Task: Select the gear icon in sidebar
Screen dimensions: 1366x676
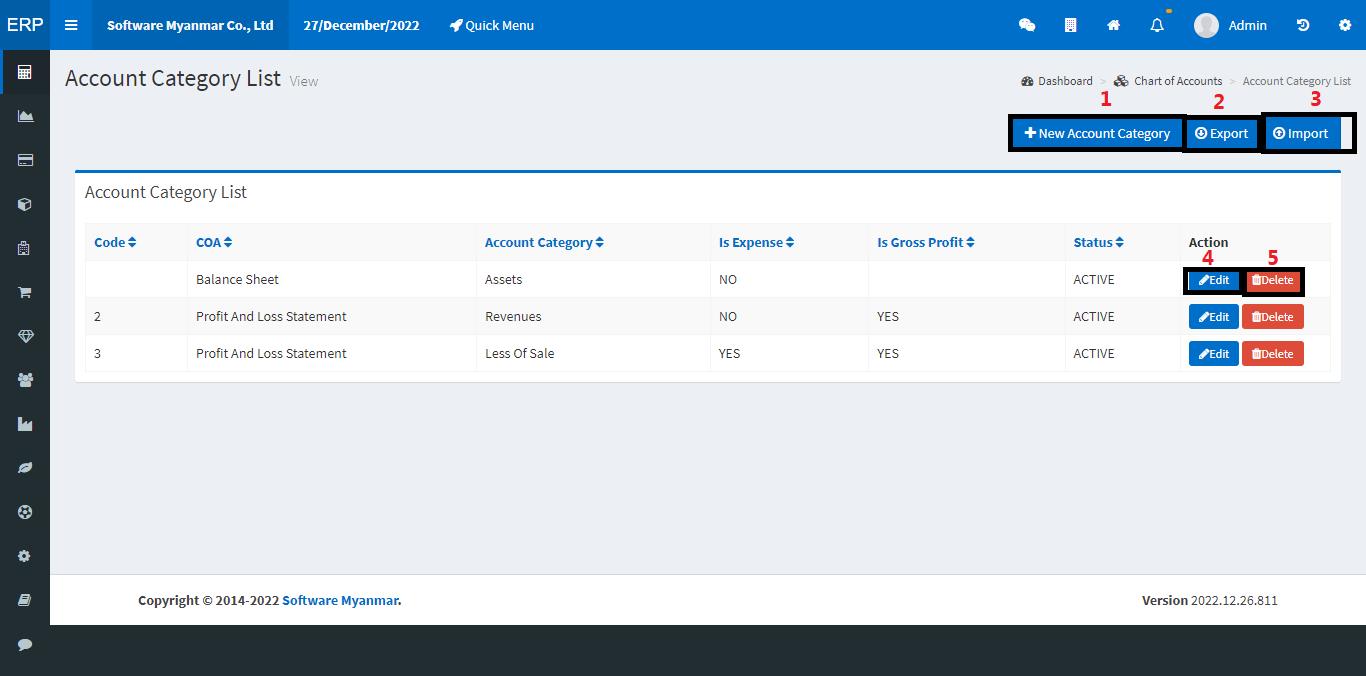Action: (25, 556)
